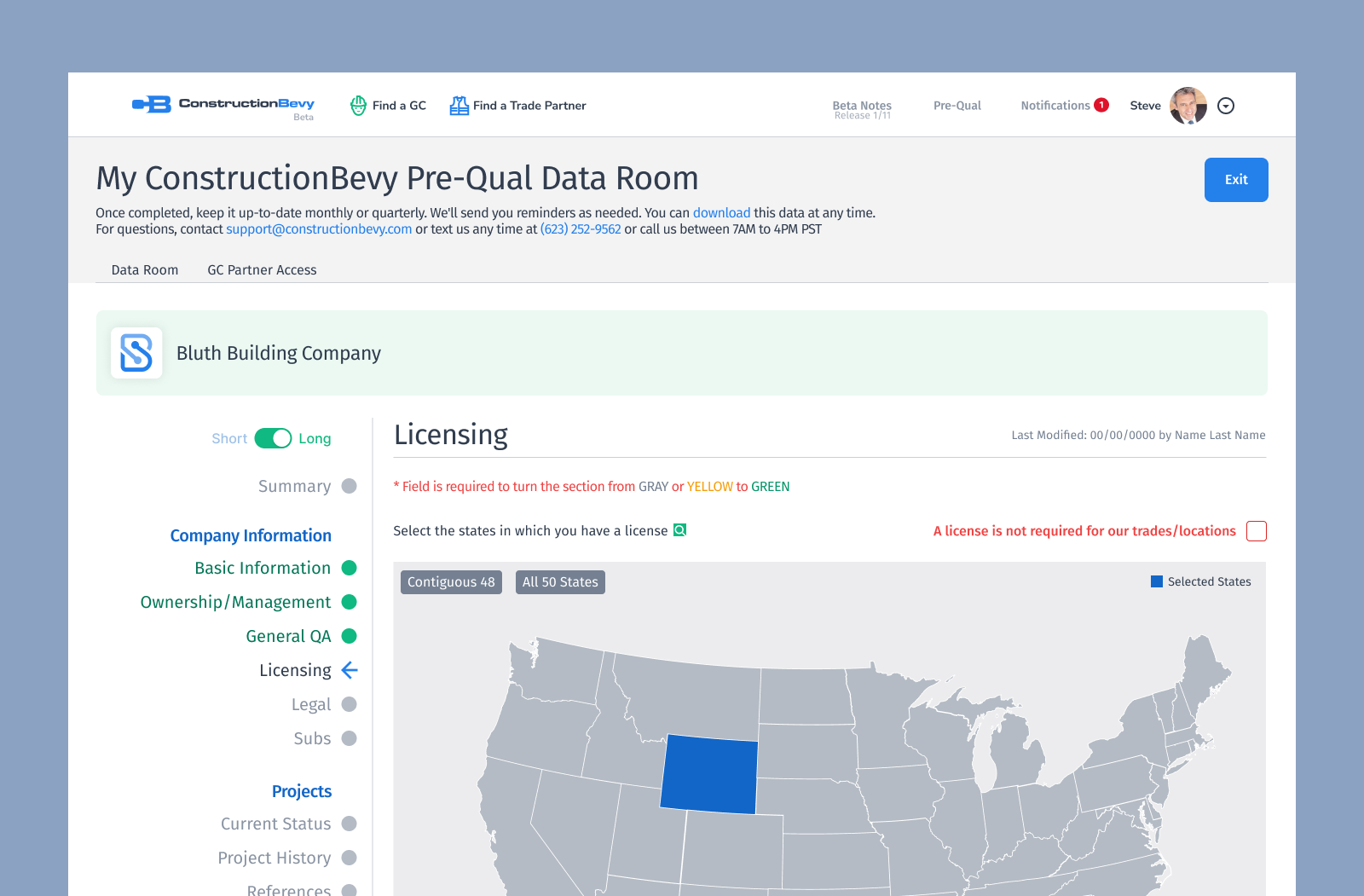Open the Summary section
Screen dimensions: 1364x896
pos(294,486)
